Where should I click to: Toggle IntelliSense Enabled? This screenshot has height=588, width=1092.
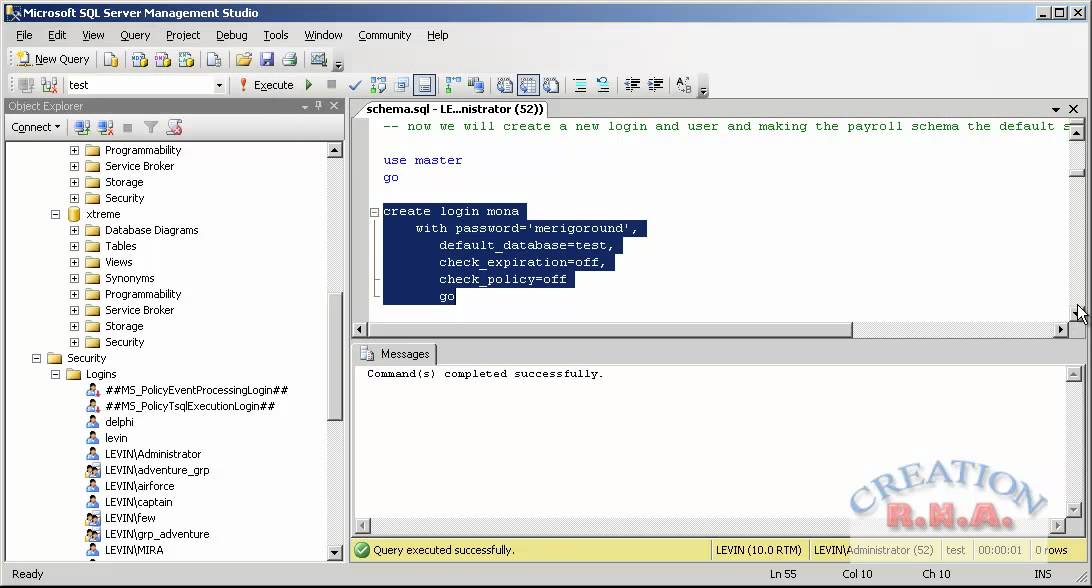click(424, 85)
